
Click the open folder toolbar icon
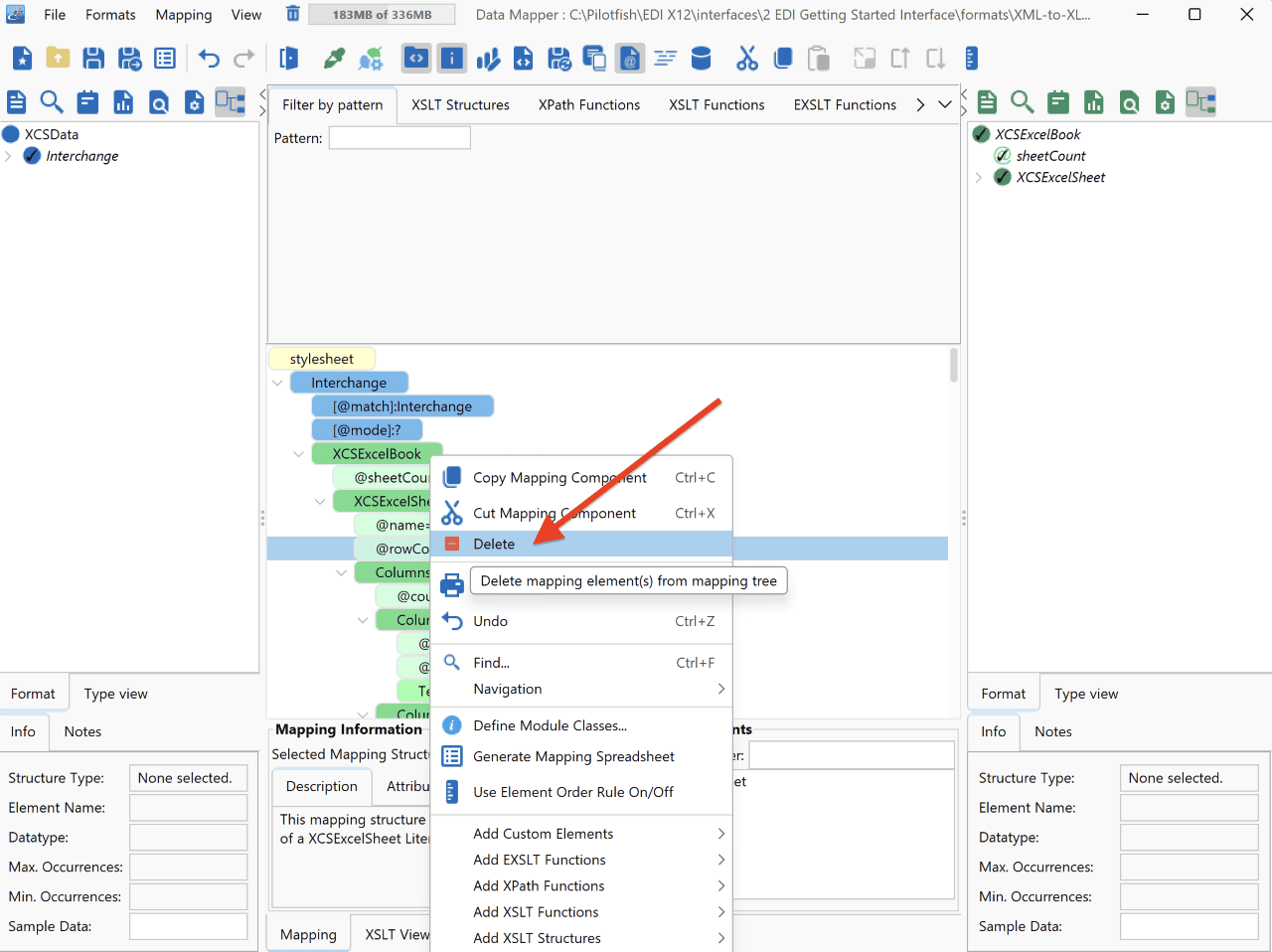pyautogui.click(x=58, y=59)
